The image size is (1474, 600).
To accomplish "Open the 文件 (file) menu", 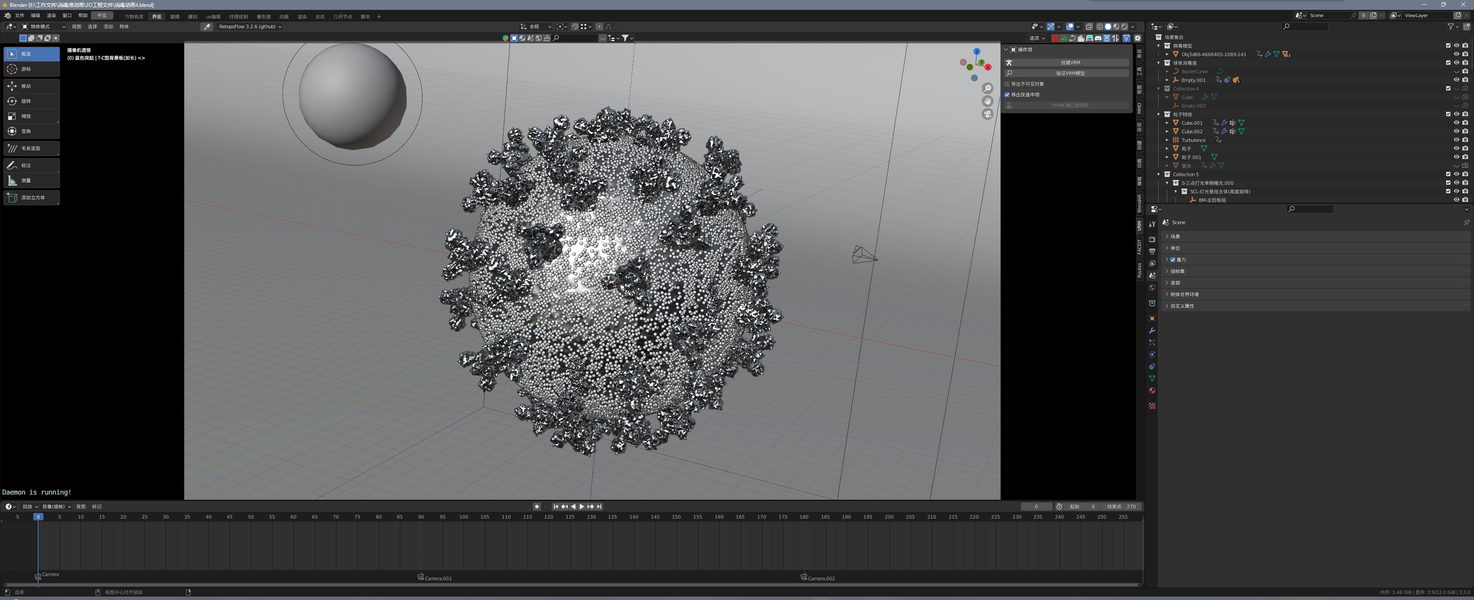I will (19, 16).
